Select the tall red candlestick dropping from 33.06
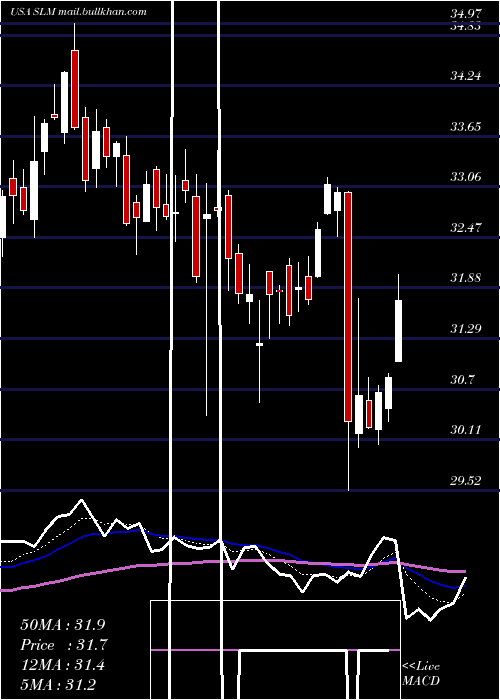Viewport: 500px width, 700px height. (x=348, y=307)
